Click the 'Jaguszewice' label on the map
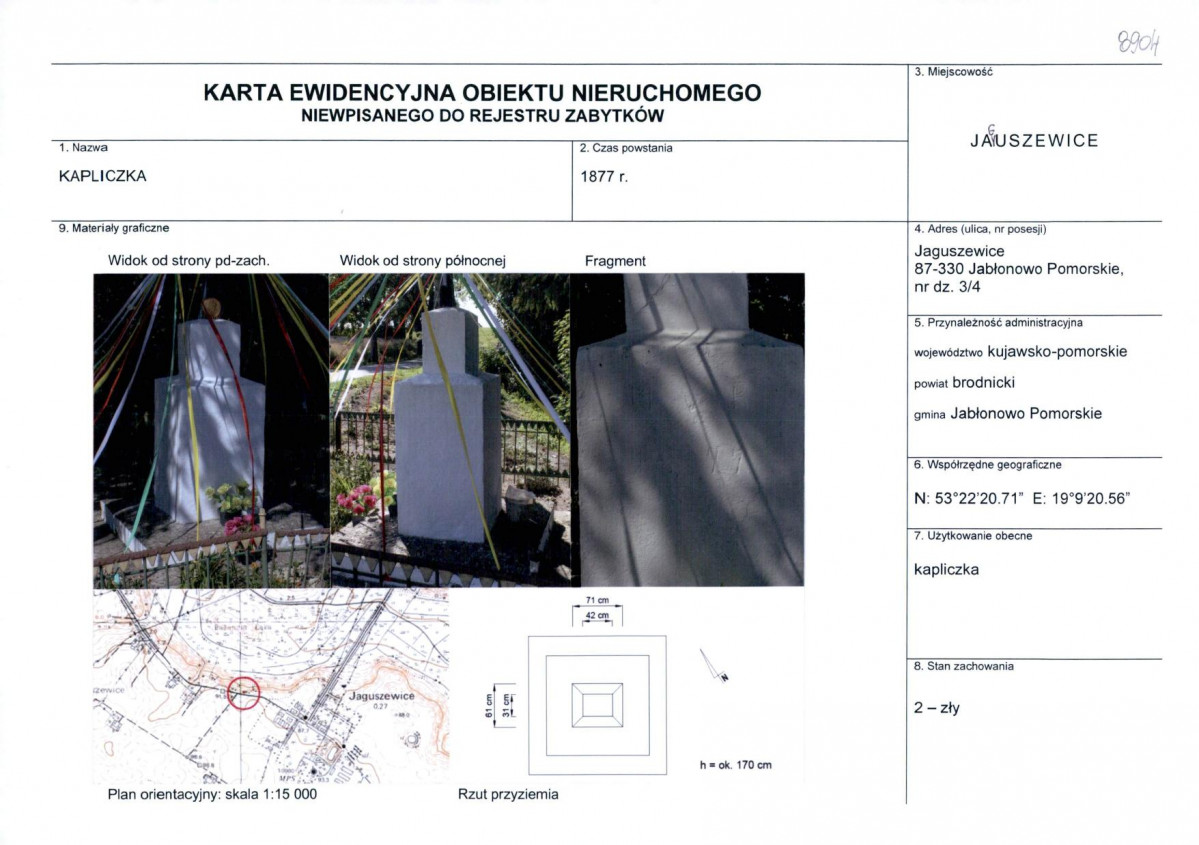 click(382, 696)
